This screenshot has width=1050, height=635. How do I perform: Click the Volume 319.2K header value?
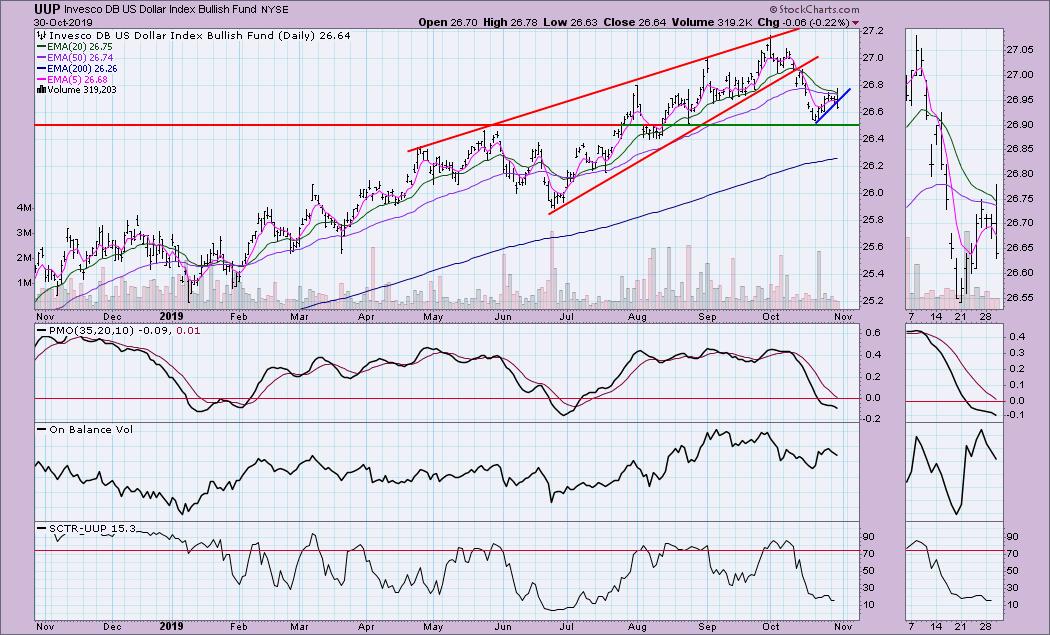pos(710,22)
